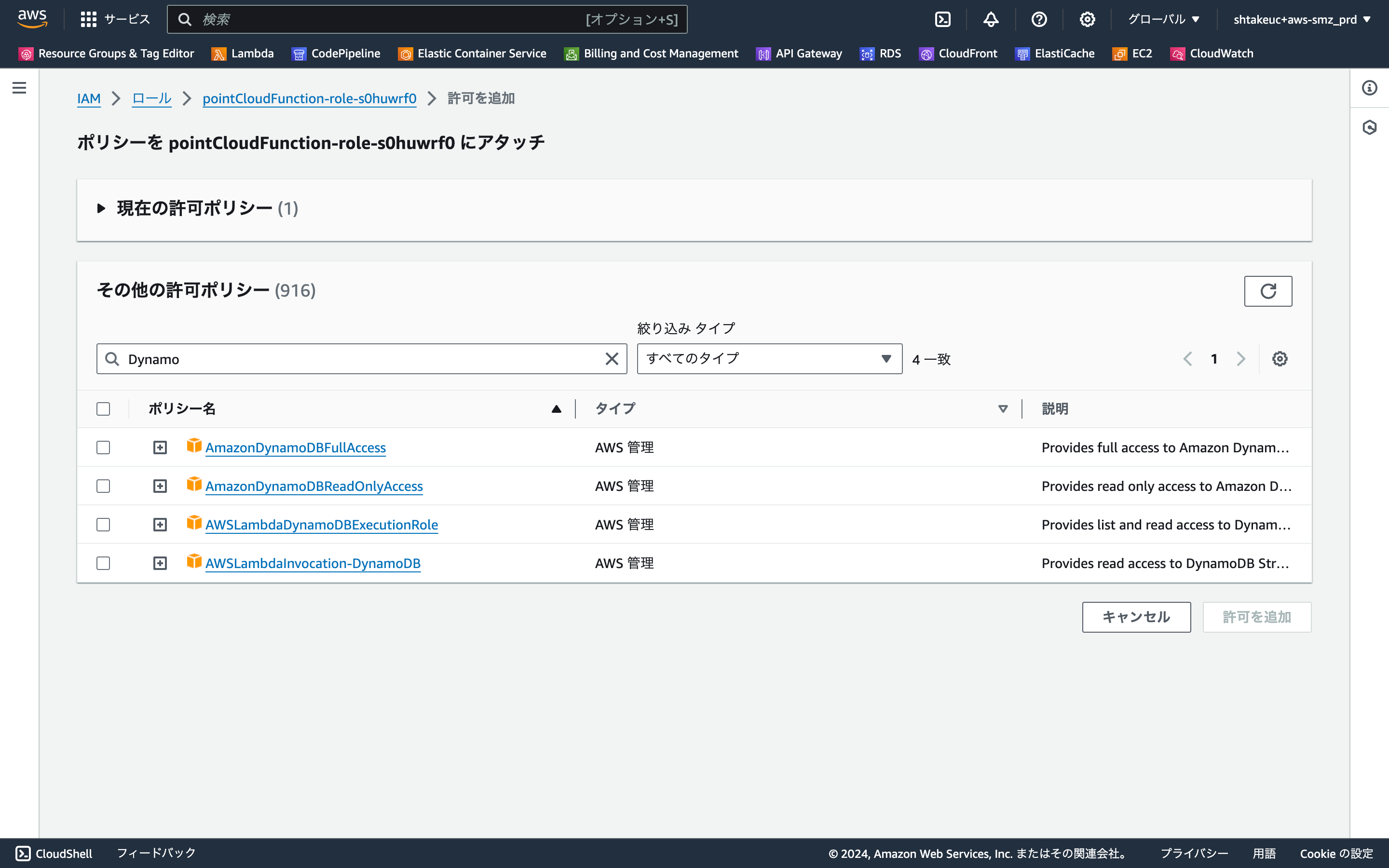Click the 許可を追加 button
This screenshot has width=1389, height=868.
[1256, 617]
